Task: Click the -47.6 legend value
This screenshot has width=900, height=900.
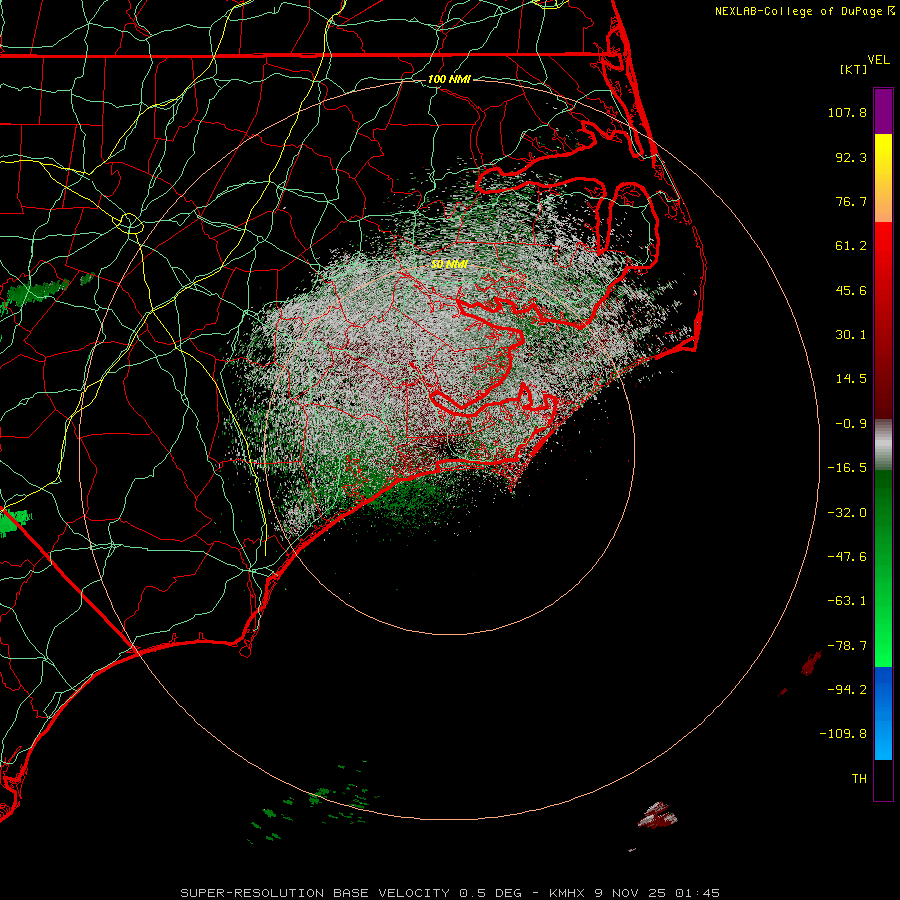Action: point(847,557)
